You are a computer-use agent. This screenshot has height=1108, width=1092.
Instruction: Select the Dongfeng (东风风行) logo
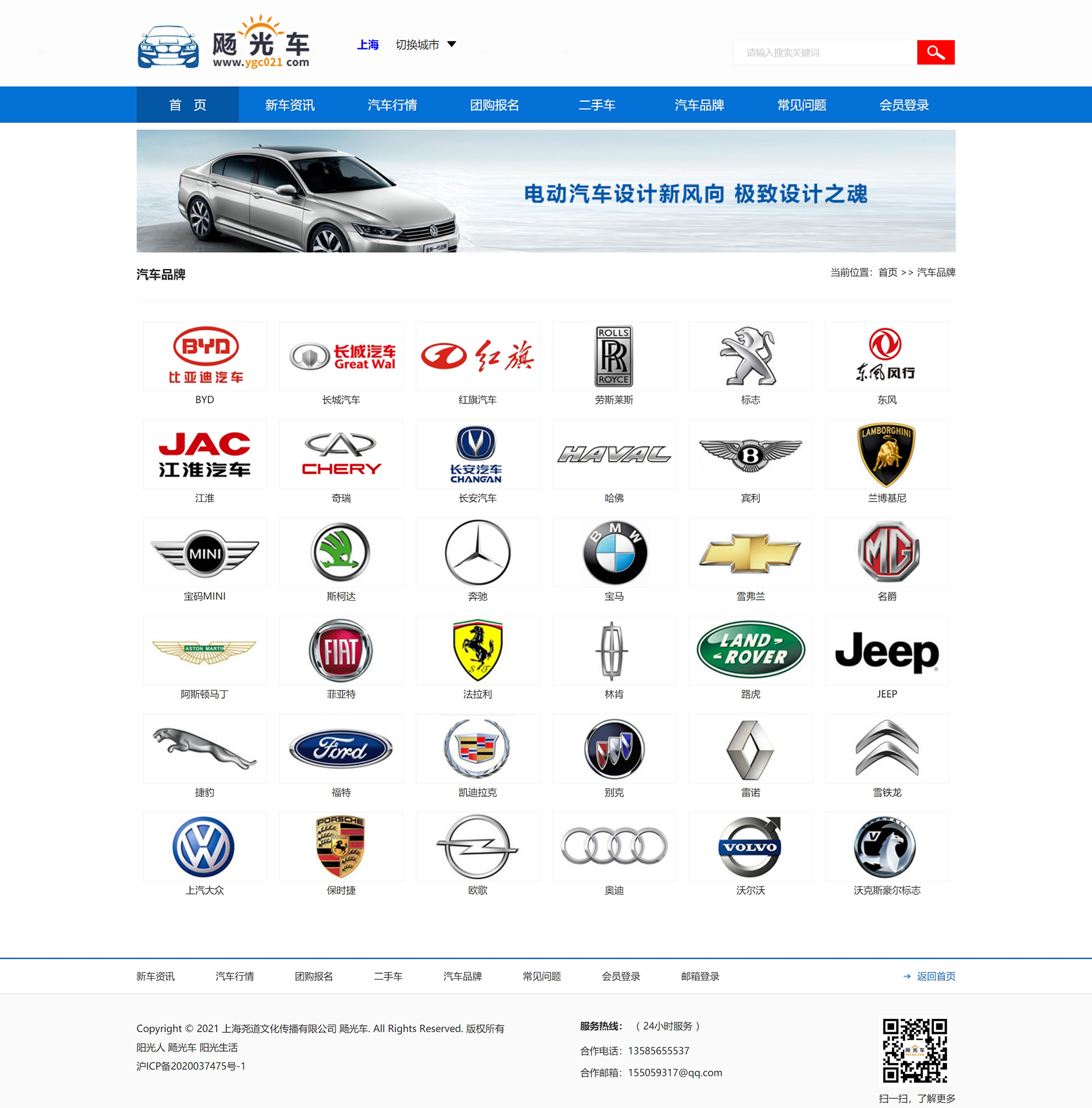coord(887,356)
